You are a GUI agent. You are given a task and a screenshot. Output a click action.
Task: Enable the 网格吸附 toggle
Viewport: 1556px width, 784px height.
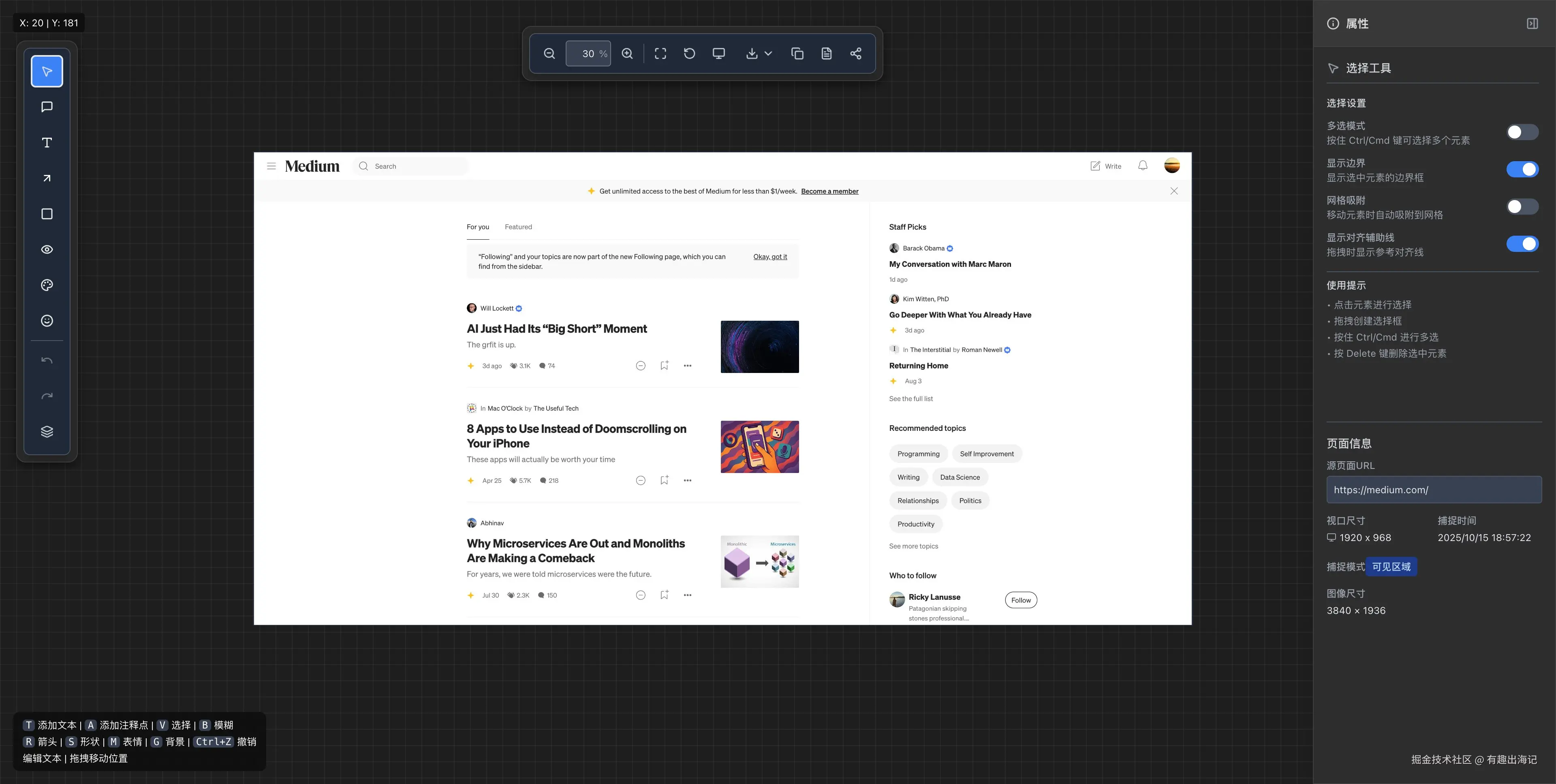point(1522,207)
